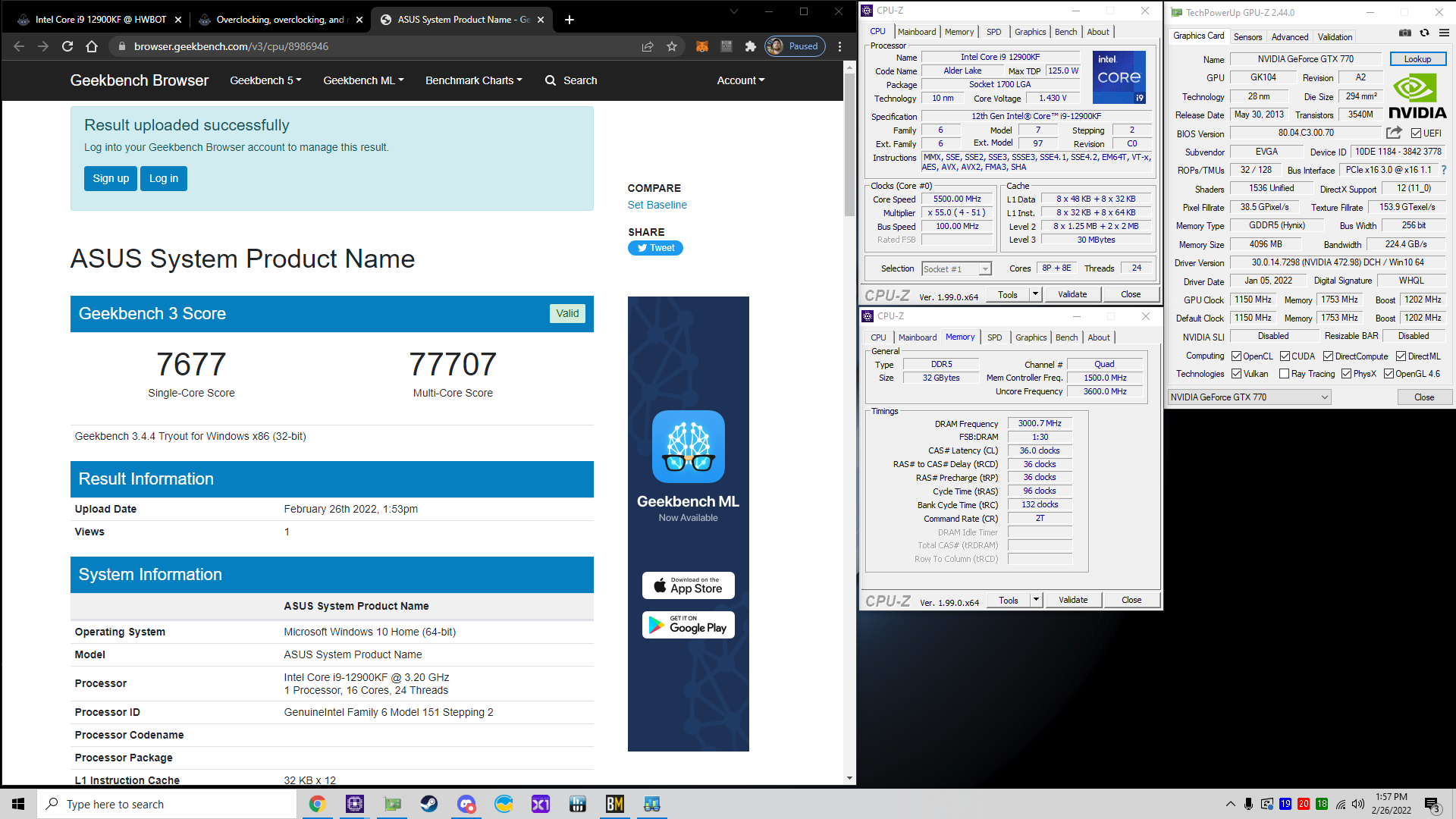This screenshot has height=819, width=1456.
Task: Open the notification center icon
Action: tap(1432, 804)
